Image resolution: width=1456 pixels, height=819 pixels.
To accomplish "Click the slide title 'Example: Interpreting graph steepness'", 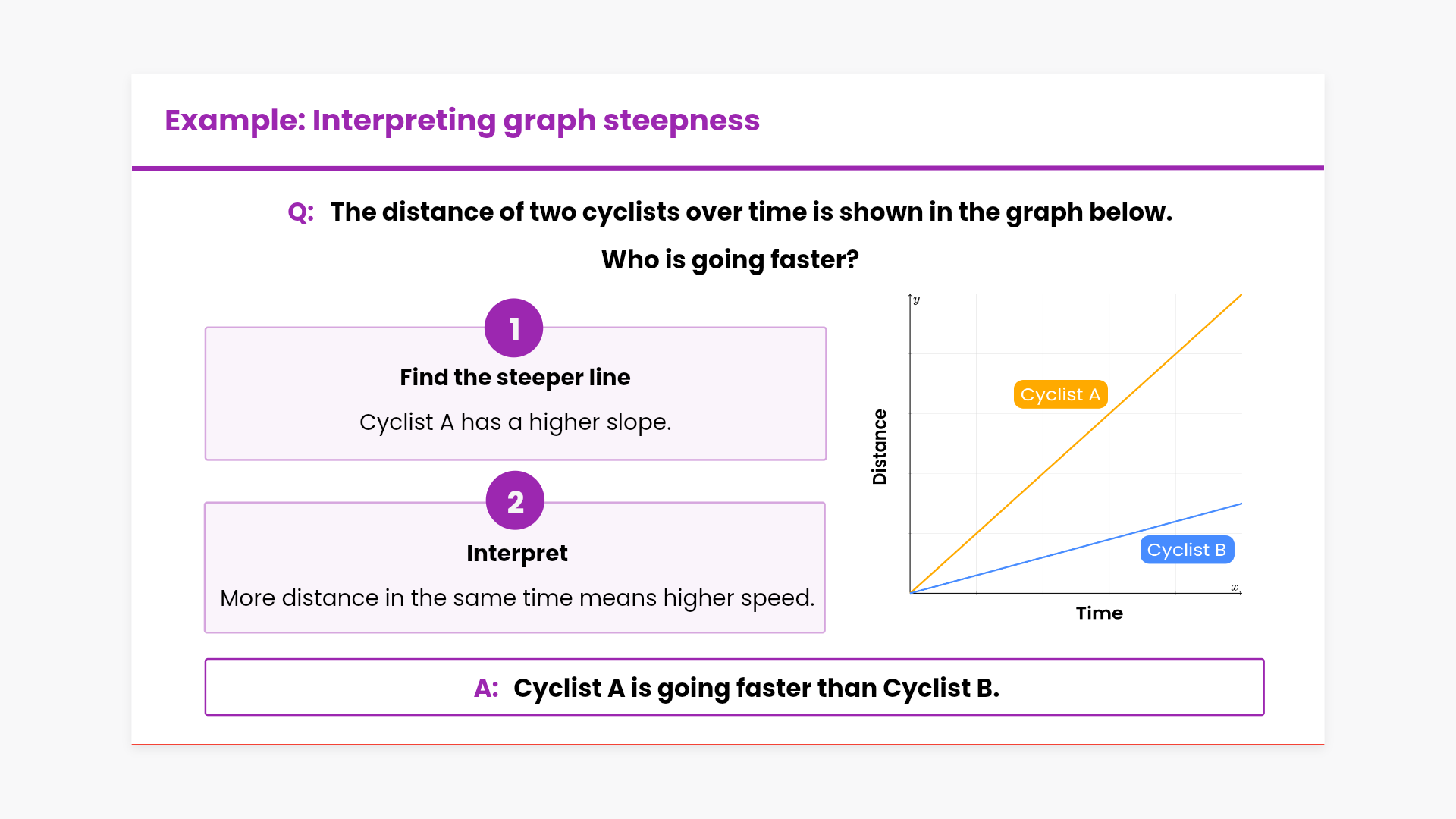I will coord(462,121).
